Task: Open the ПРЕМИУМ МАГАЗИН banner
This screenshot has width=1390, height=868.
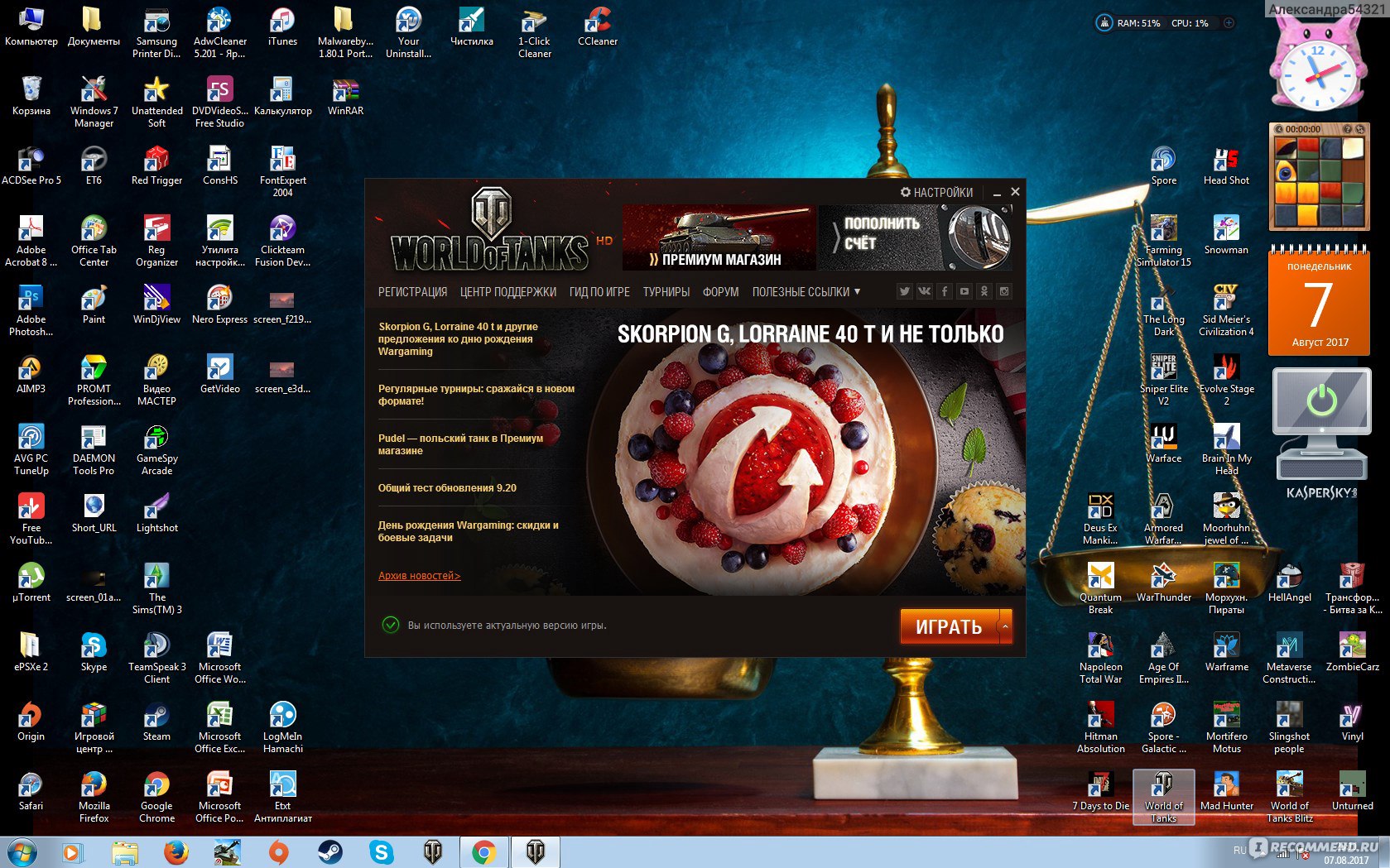Action: pos(719,237)
